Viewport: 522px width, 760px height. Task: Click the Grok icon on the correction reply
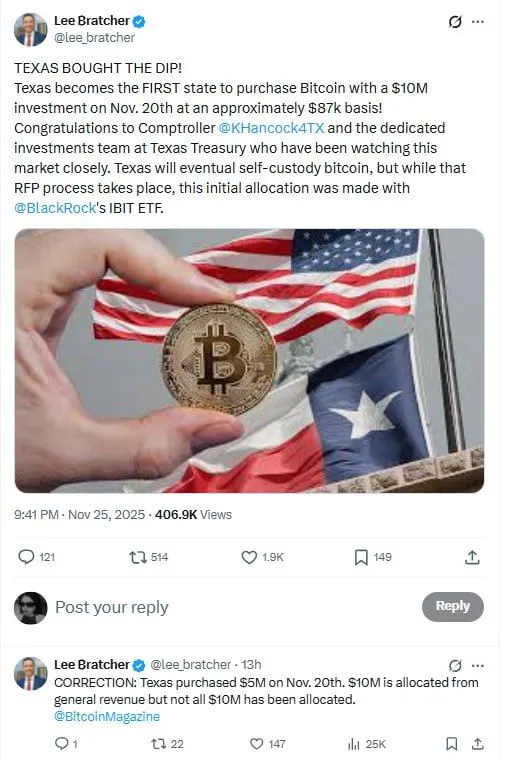tap(455, 665)
